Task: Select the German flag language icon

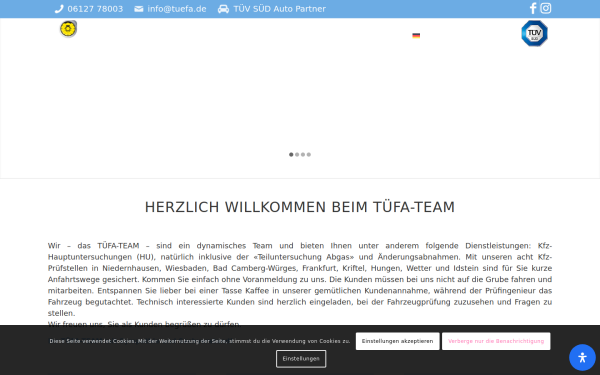Action: click(416, 36)
